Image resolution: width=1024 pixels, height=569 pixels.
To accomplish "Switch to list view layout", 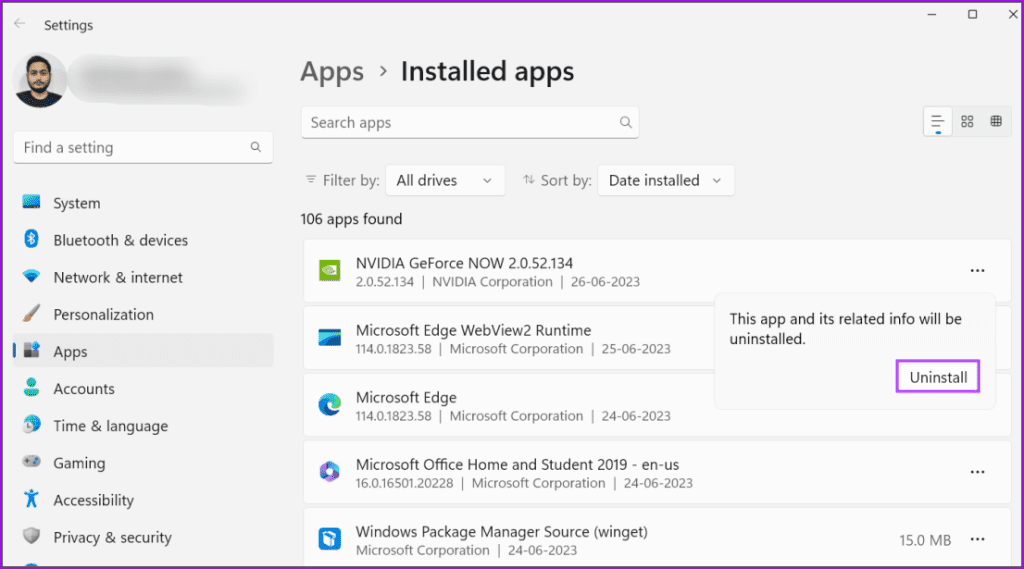I will pos(937,122).
